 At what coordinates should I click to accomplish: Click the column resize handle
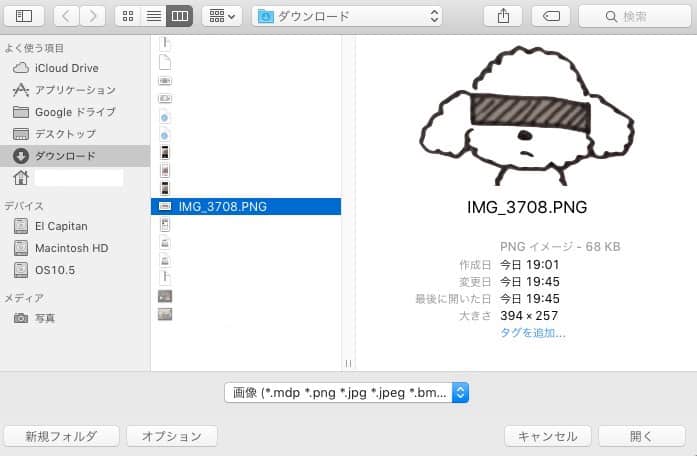(348, 364)
